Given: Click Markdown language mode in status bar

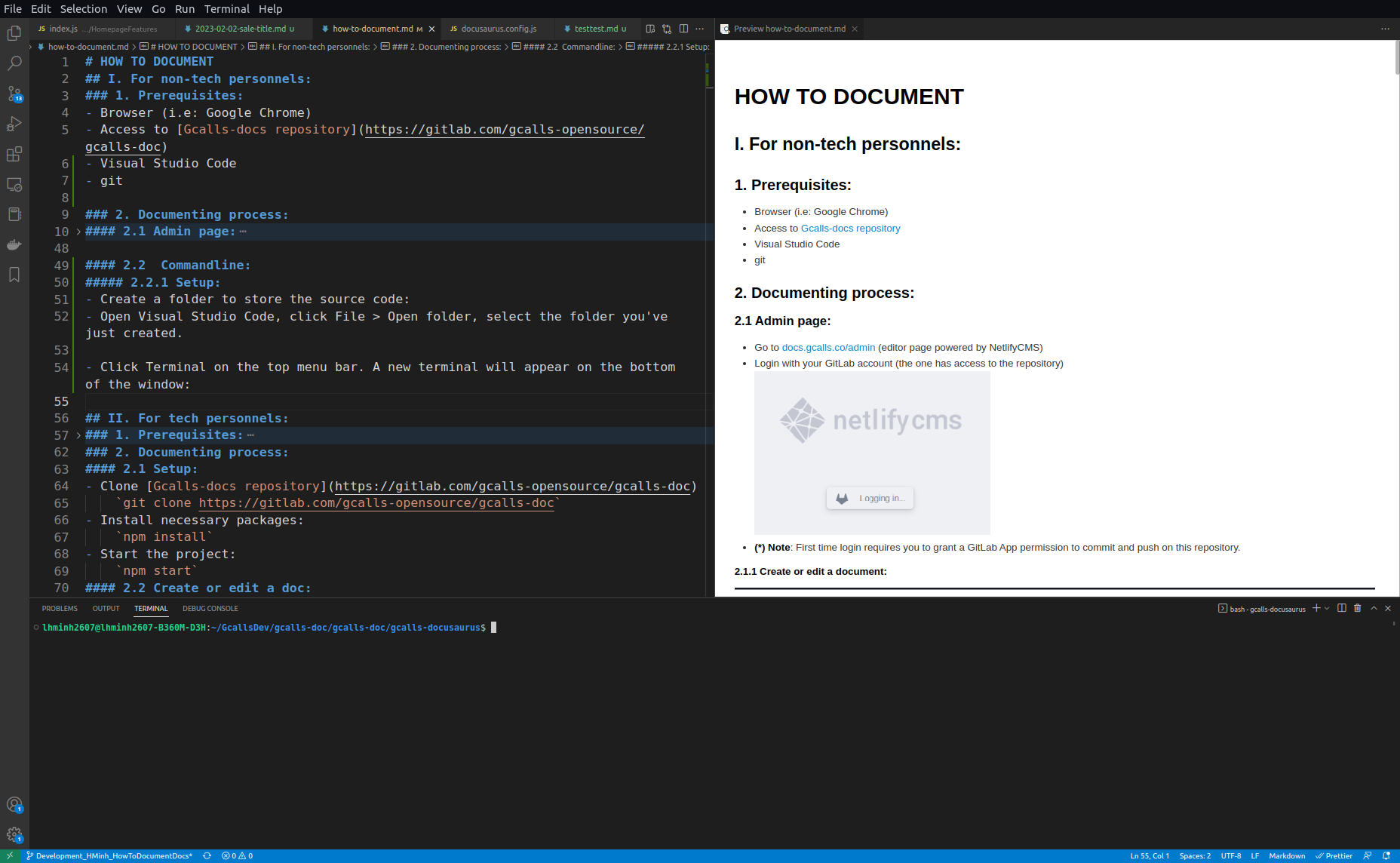Looking at the screenshot, I should click(1286, 855).
